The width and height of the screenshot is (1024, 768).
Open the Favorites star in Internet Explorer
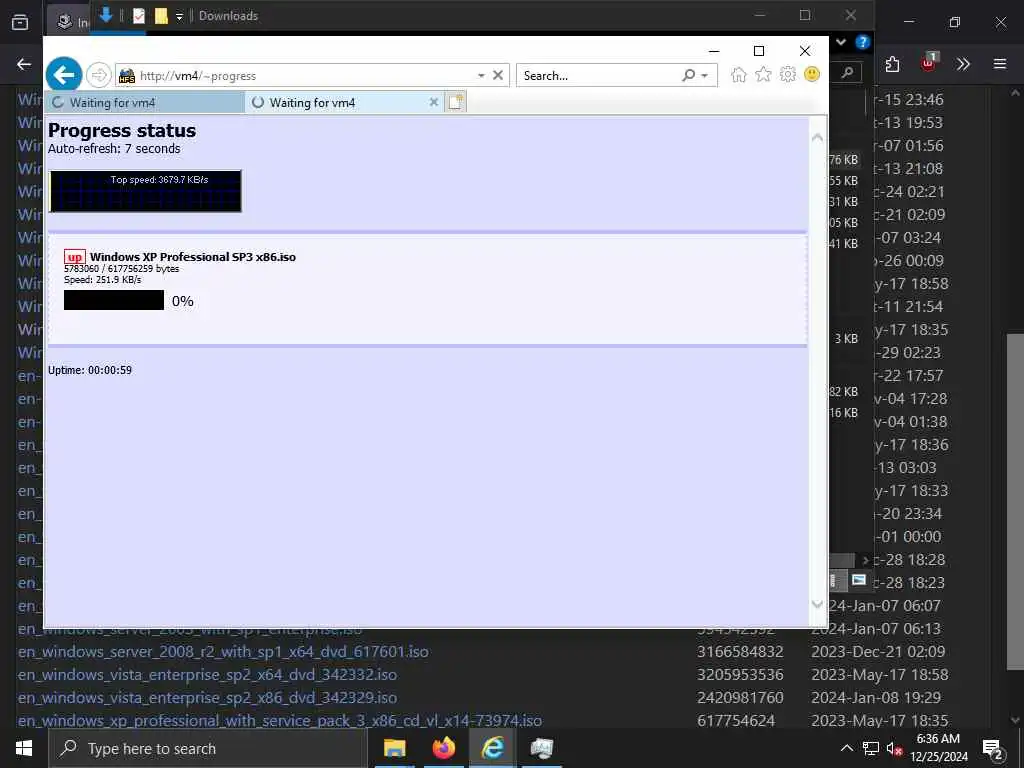763,74
